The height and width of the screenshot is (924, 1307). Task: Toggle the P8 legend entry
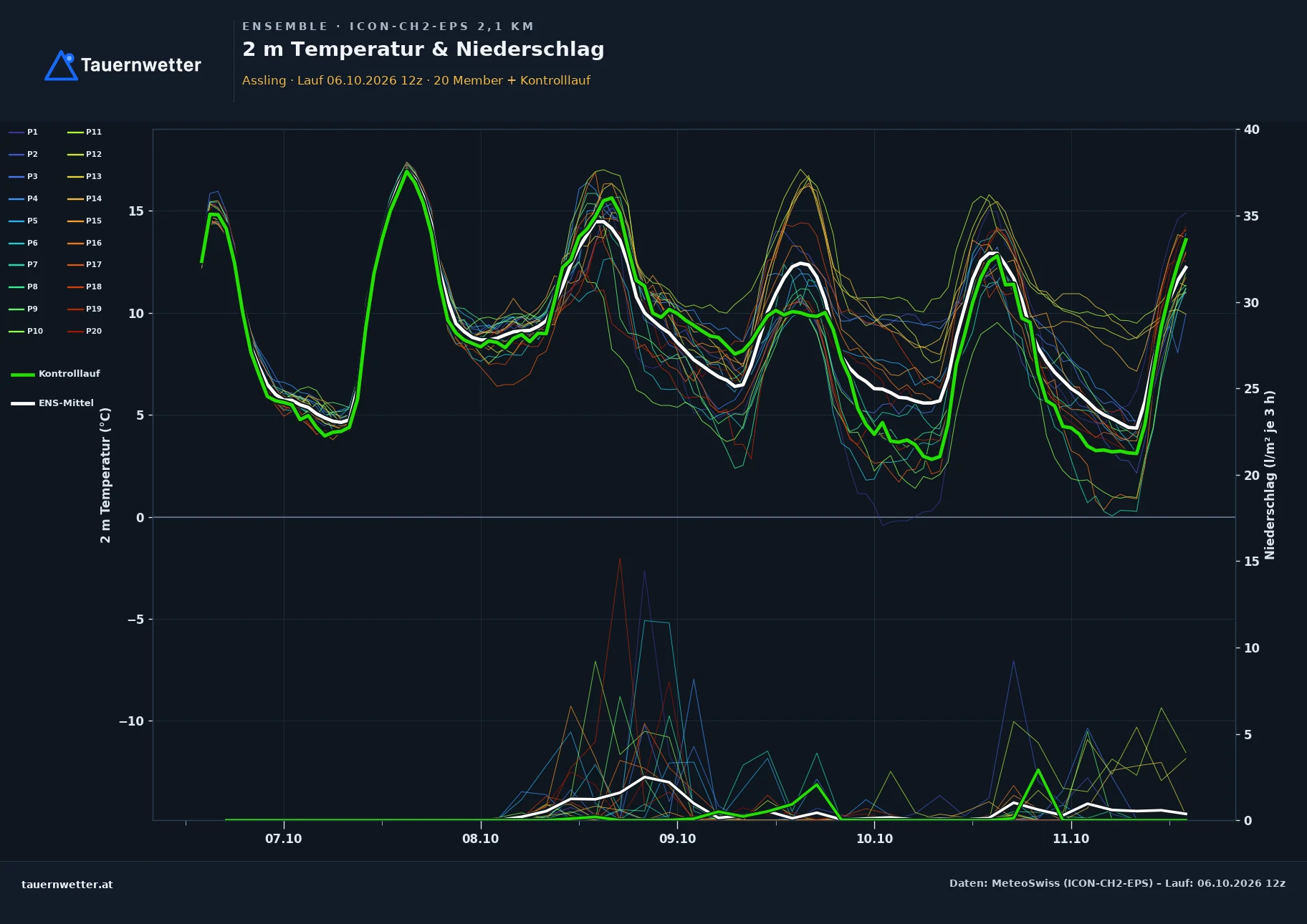point(23,287)
